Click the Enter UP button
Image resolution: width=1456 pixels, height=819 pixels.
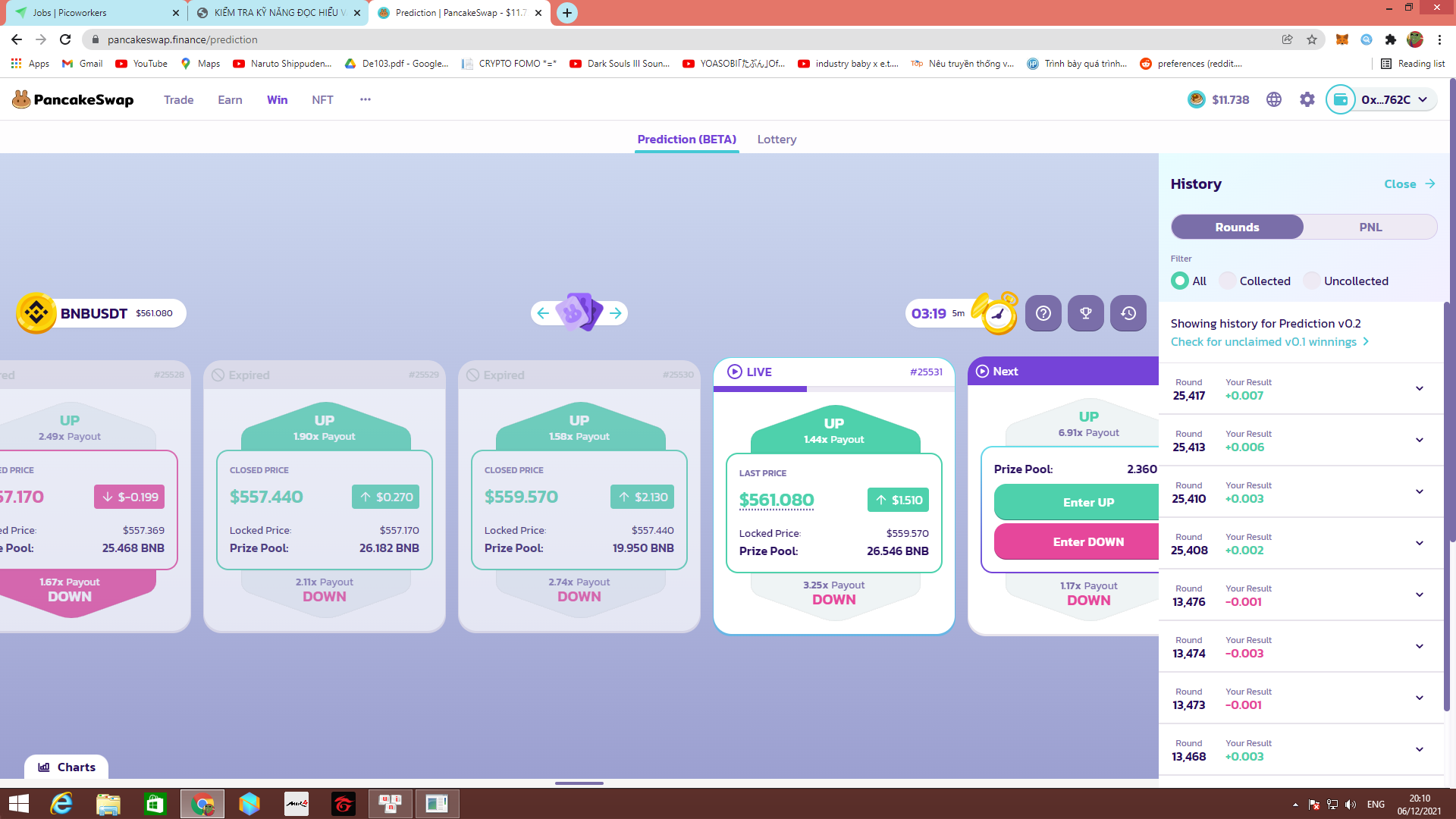point(1088,502)
